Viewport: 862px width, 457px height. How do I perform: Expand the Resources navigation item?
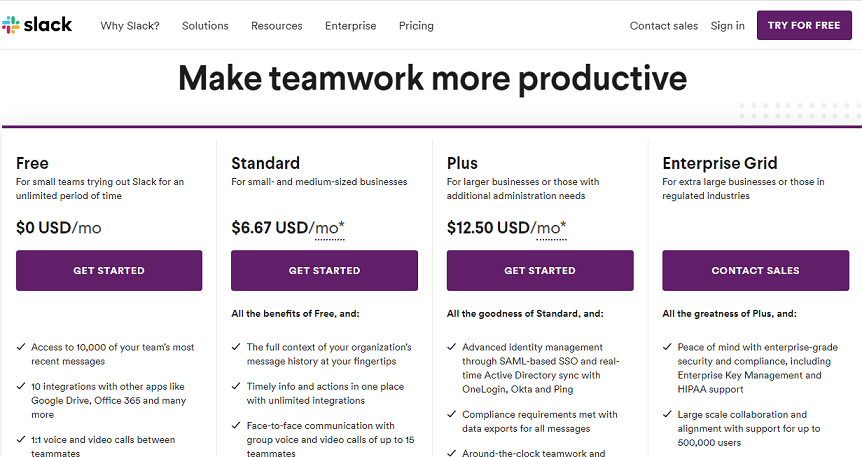276,26
